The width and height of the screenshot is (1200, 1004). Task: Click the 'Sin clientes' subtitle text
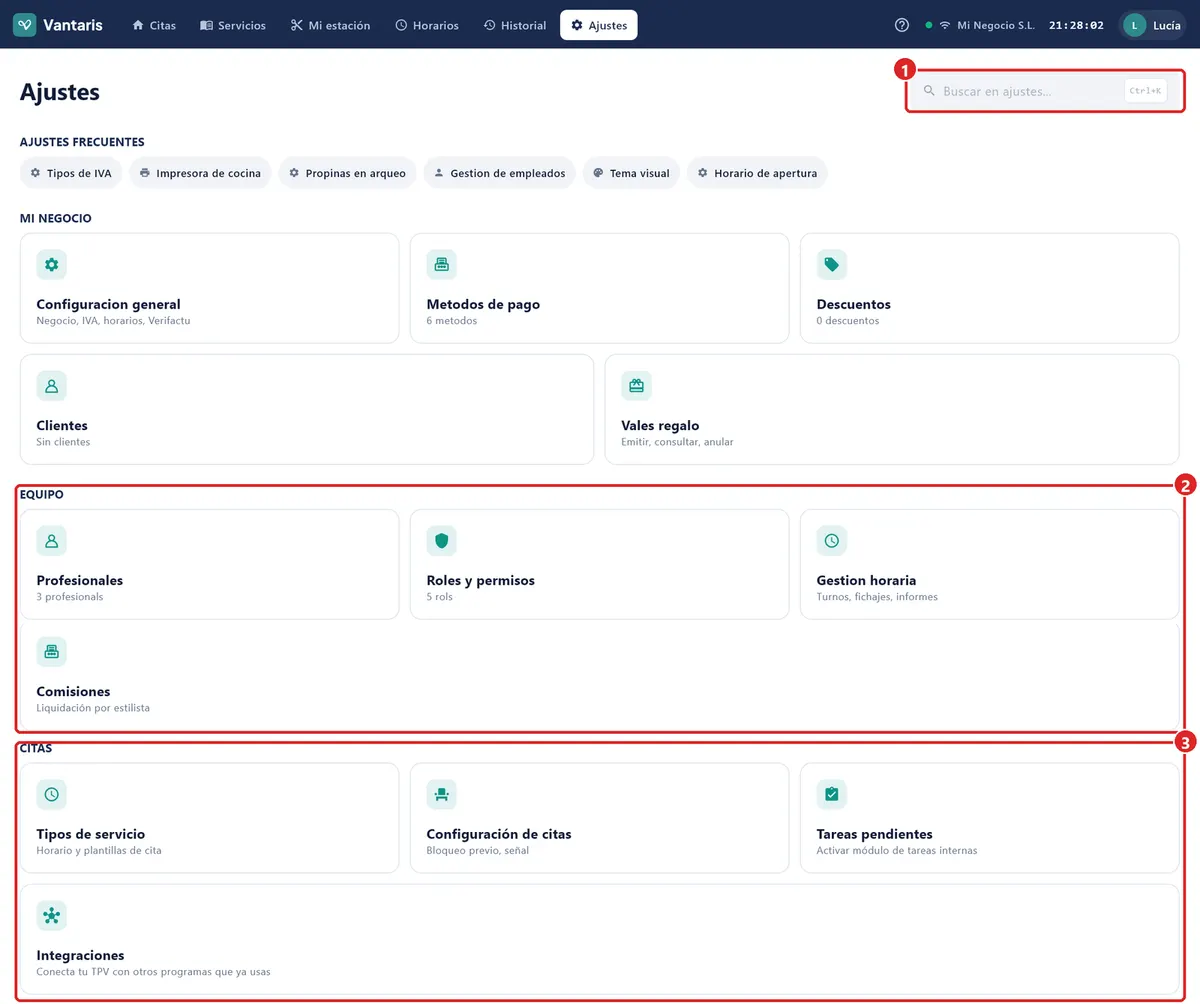pos(63,442)
